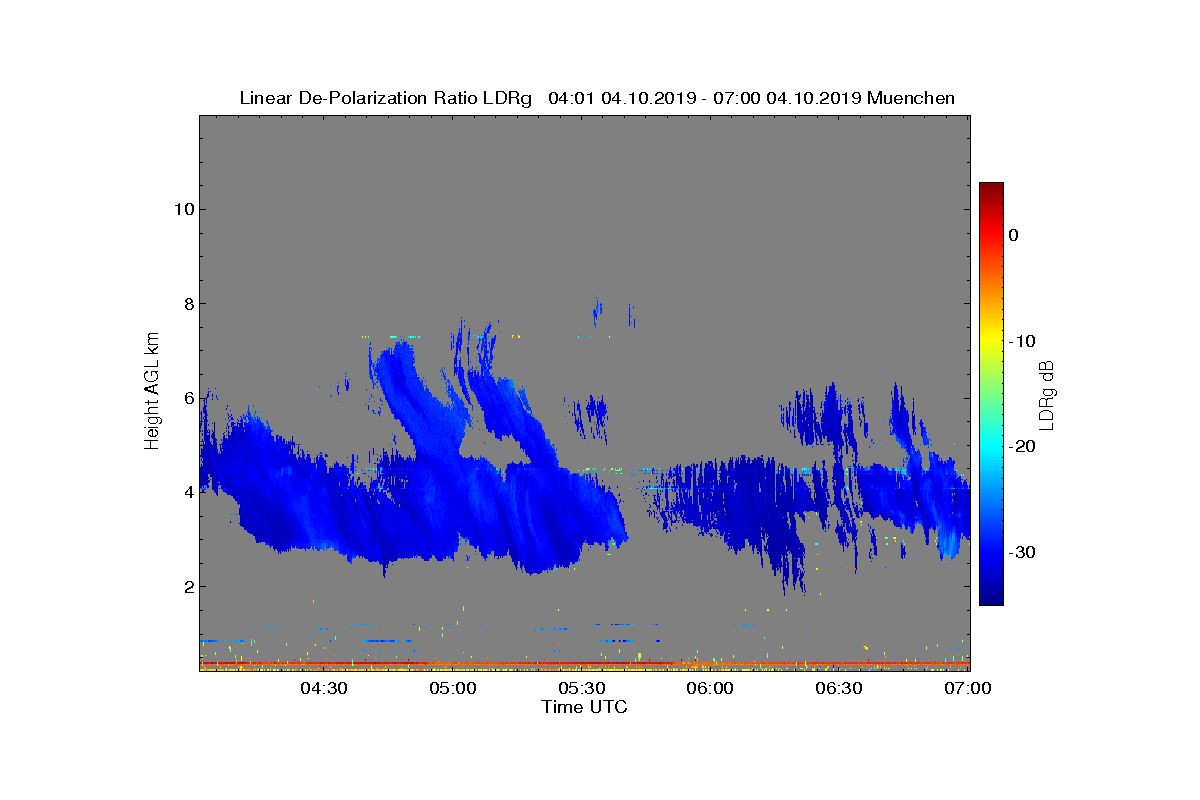Click the "LDRg dB" colorbar label

[1047, 394]
